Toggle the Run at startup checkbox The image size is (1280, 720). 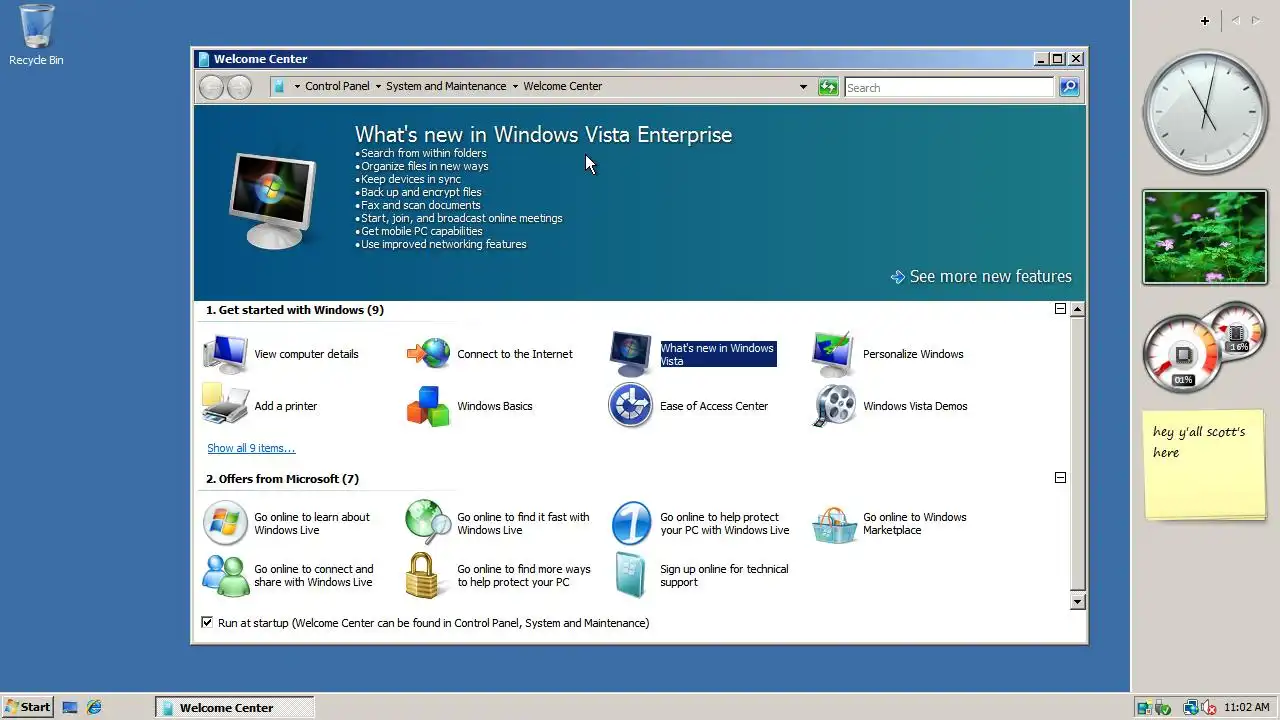click(207, 622)
